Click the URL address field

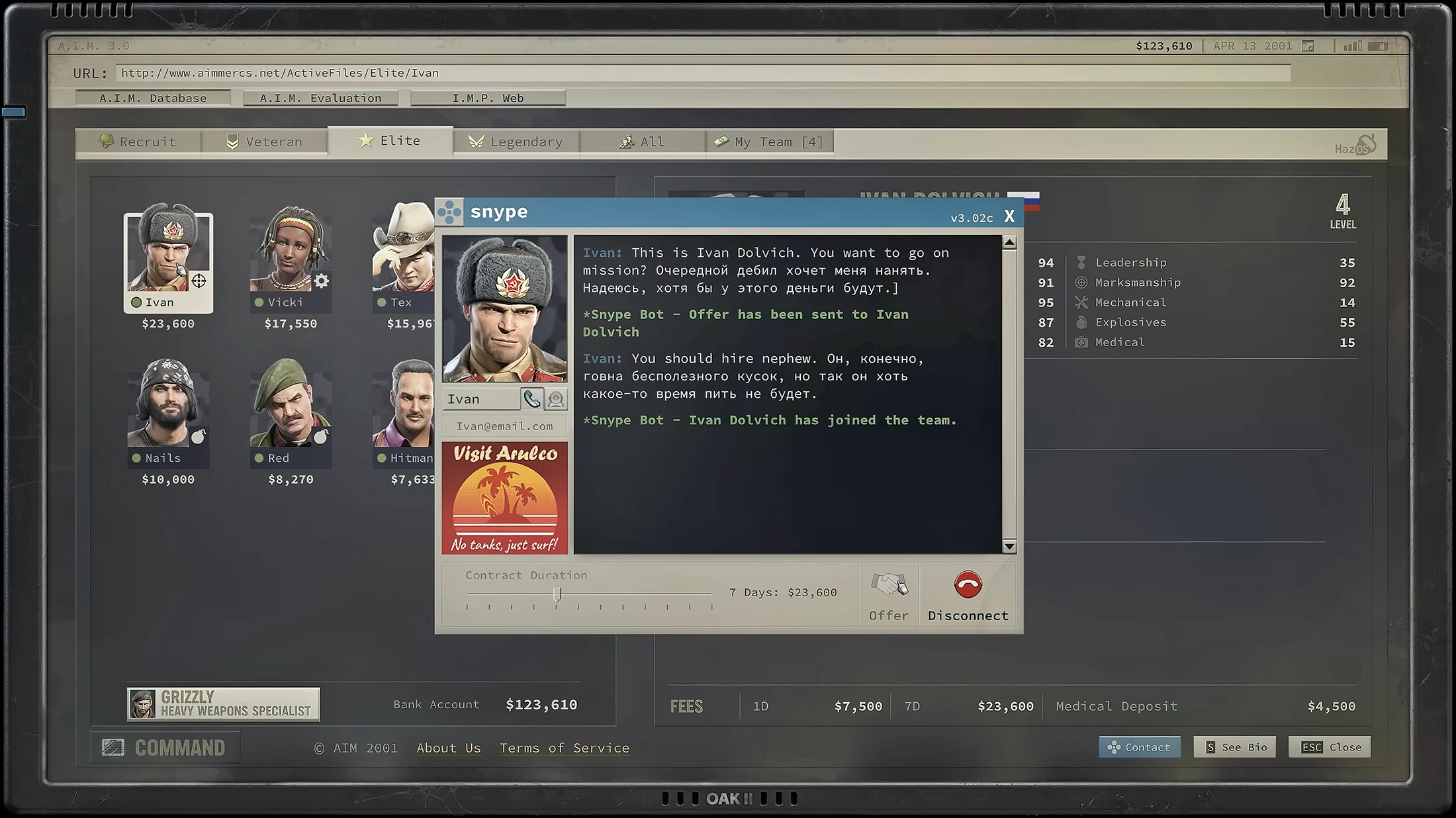tap(703, 73)
